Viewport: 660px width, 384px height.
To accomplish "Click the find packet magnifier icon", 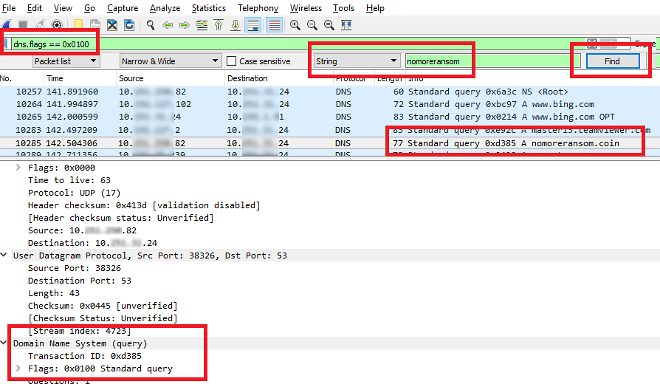I will (x=150, y=25).
